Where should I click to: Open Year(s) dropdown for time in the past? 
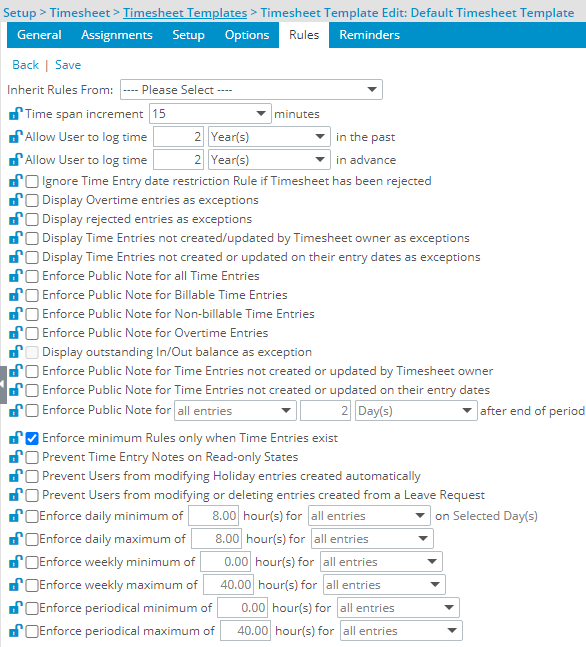click(269, 137)
